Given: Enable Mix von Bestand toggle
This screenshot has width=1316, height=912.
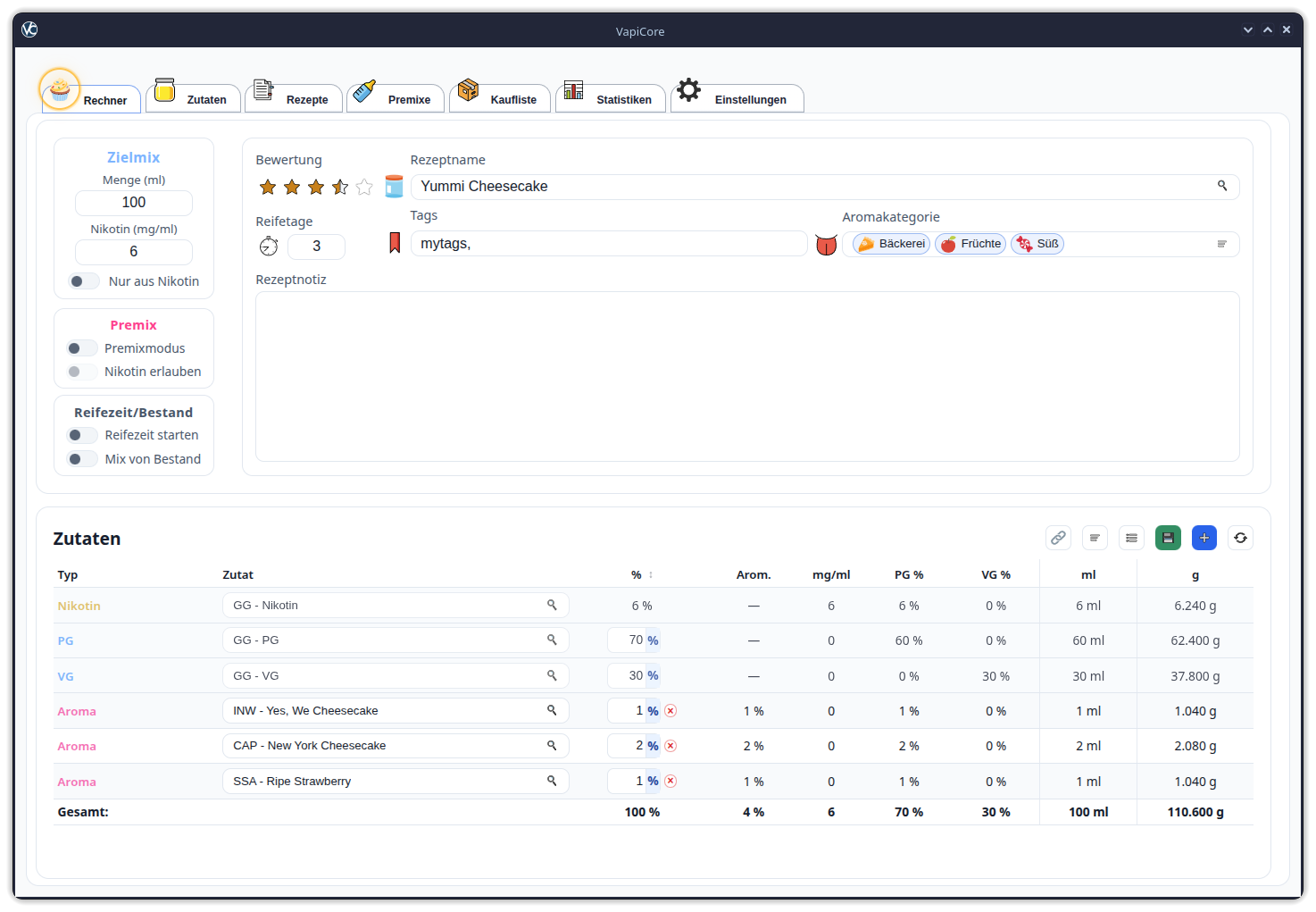Looking at the screenshot, I should [82, 459].
